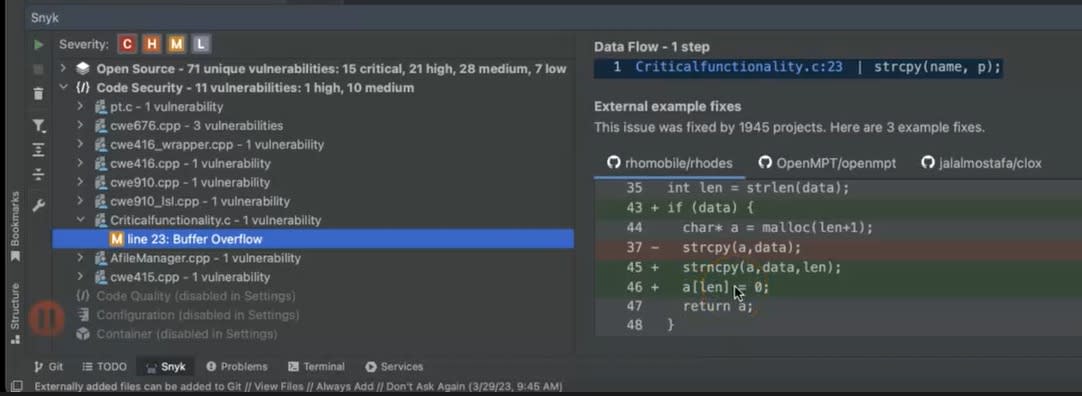Screen dimensions: 1082x396
Task: Expand the cwe416_wrapper.cpp node
Action: point(80,145)
